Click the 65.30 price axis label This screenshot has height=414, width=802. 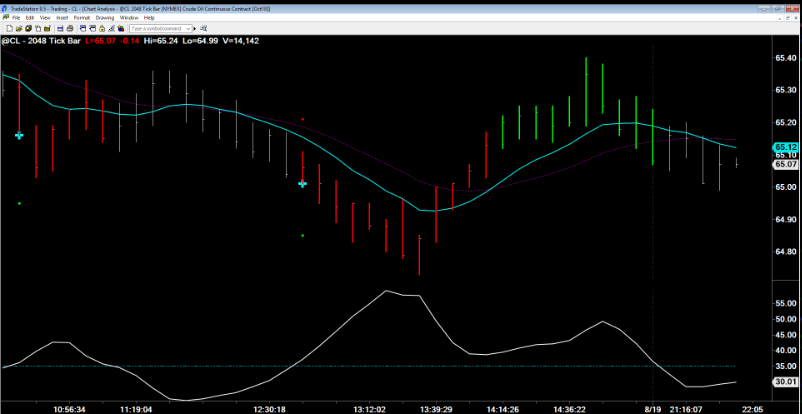click(786, 90)
